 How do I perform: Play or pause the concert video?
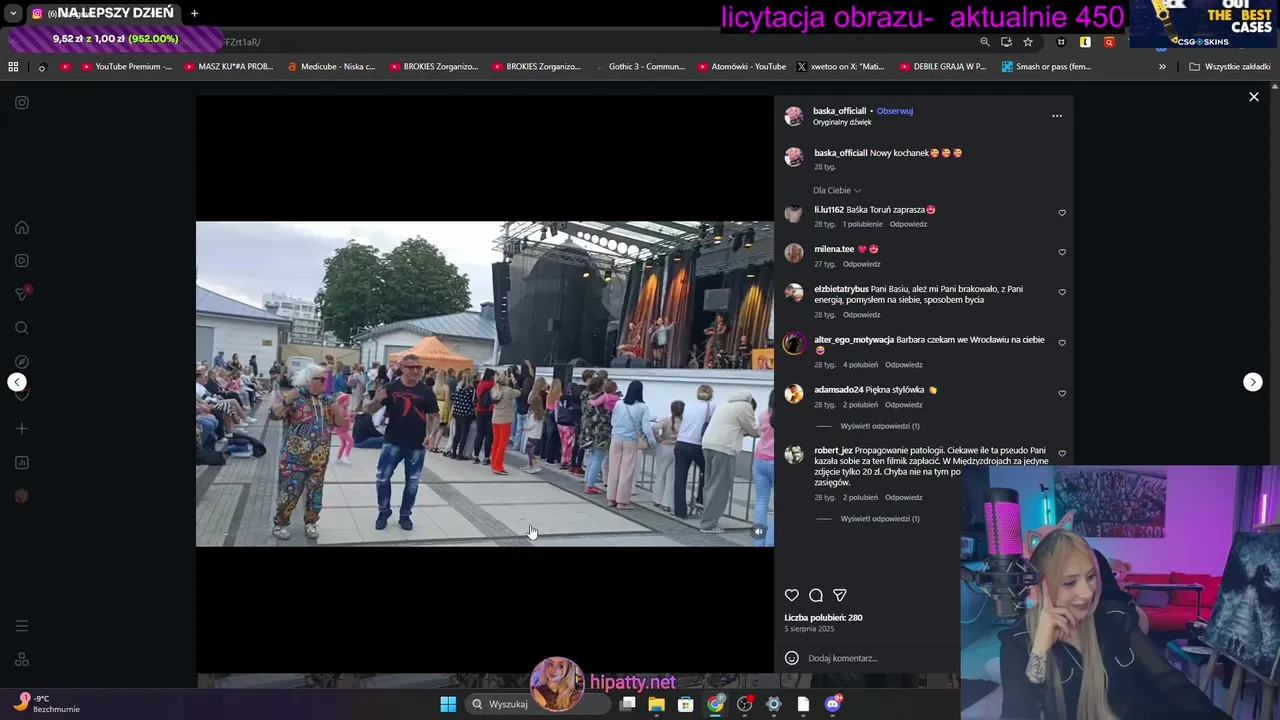pos(484,384)
